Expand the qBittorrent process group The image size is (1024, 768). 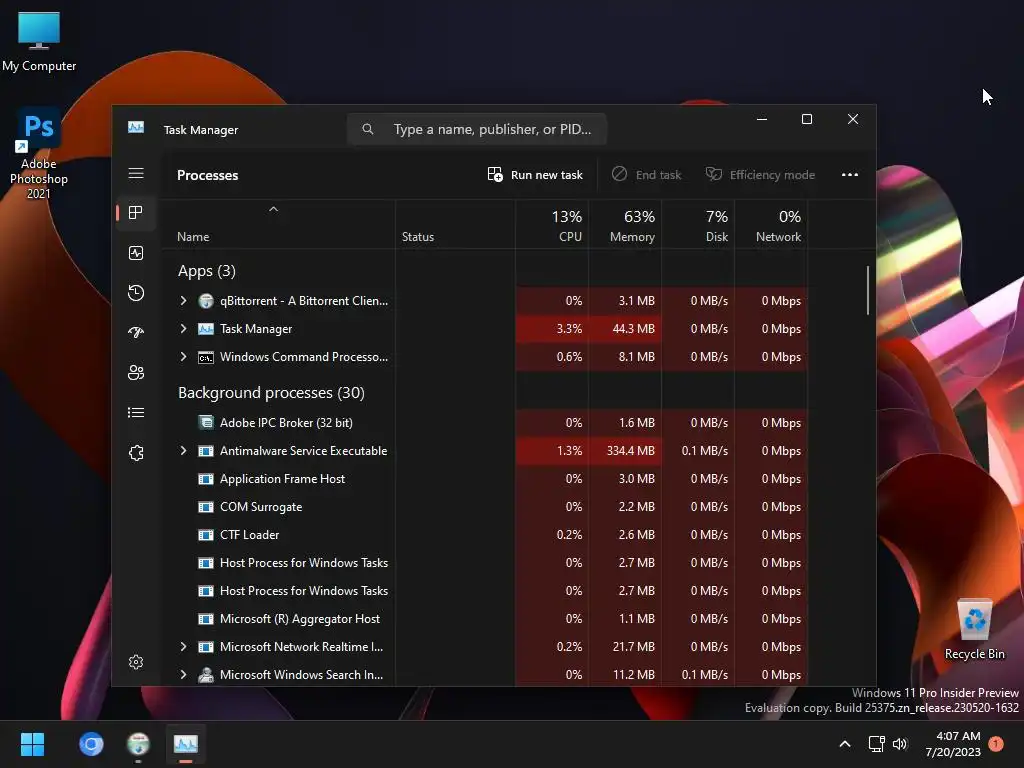click(x=184, y=300)
